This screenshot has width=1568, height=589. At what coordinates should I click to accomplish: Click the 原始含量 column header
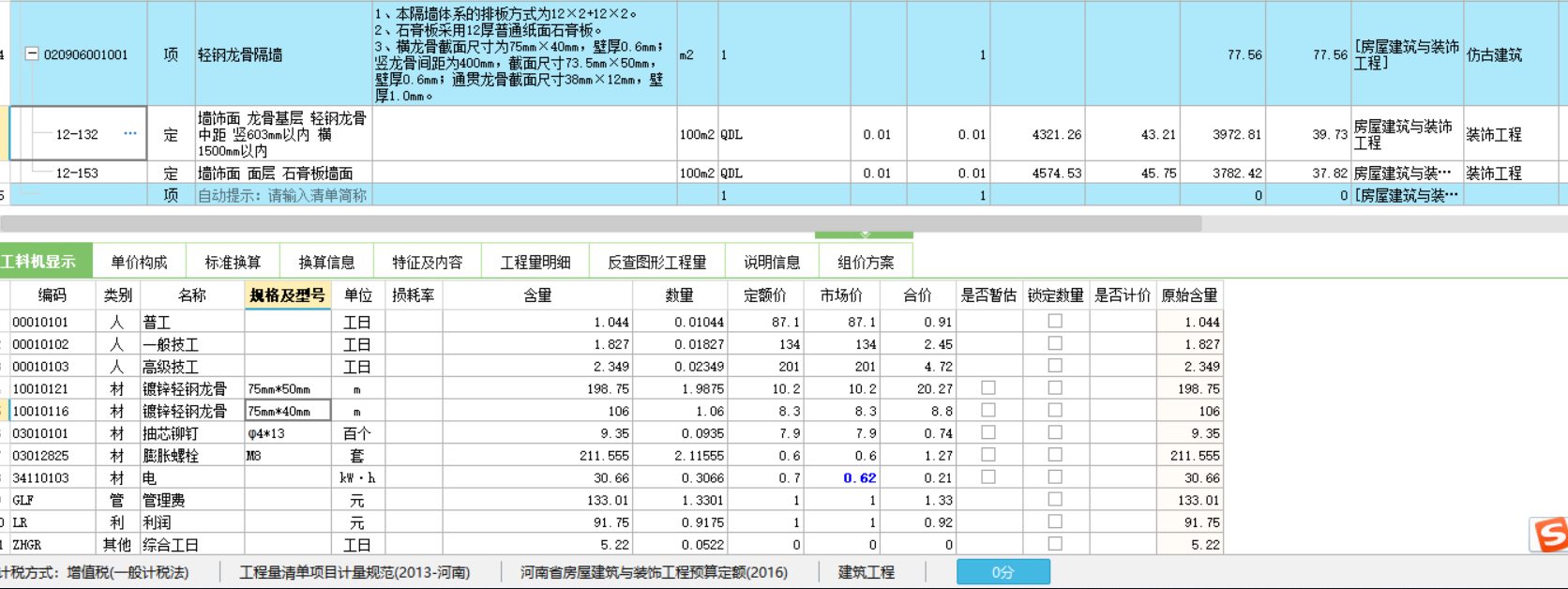[x=1189, y=295]
